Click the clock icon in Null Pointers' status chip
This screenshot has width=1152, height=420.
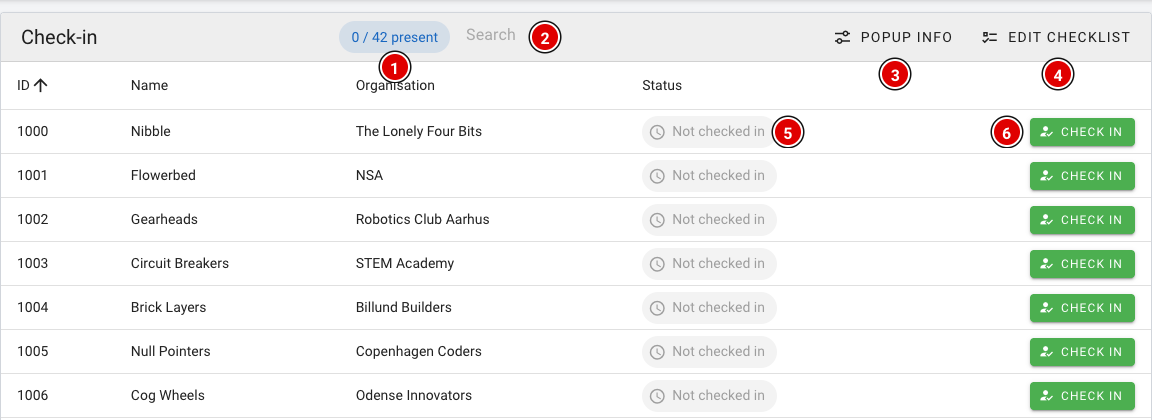[x=658, y=352]
